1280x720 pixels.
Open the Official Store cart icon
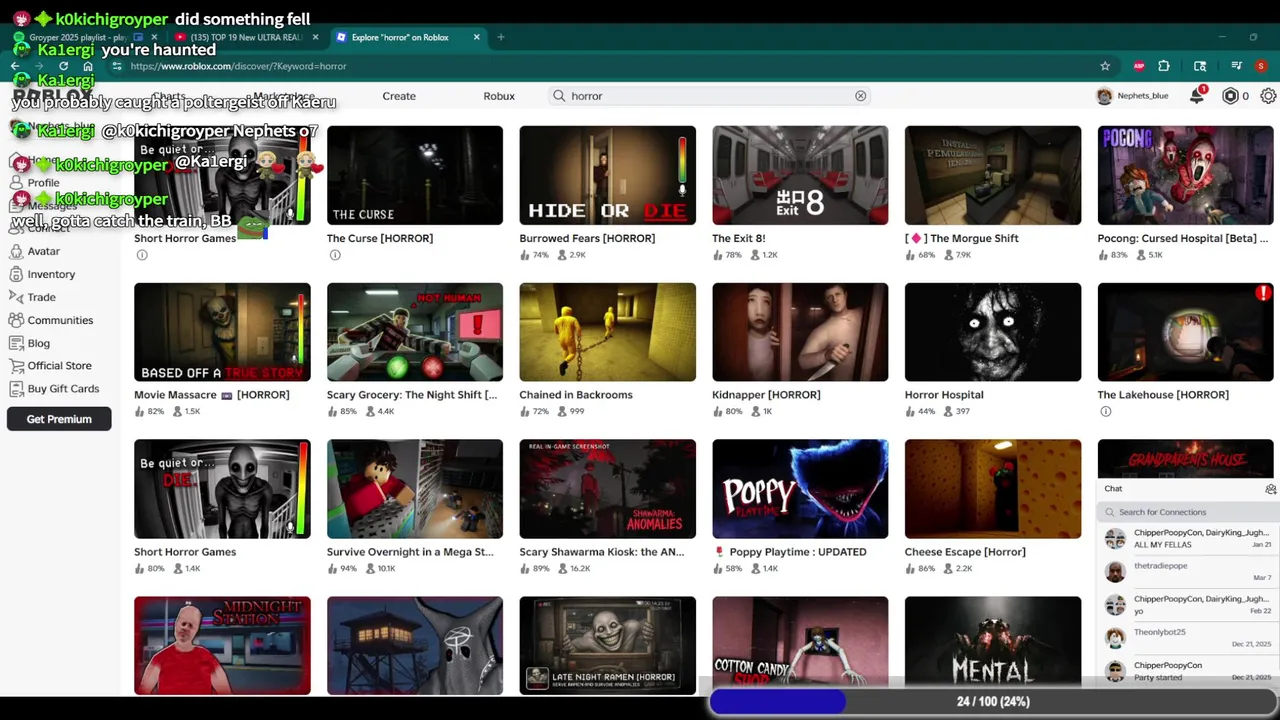(x=16, y=366)
